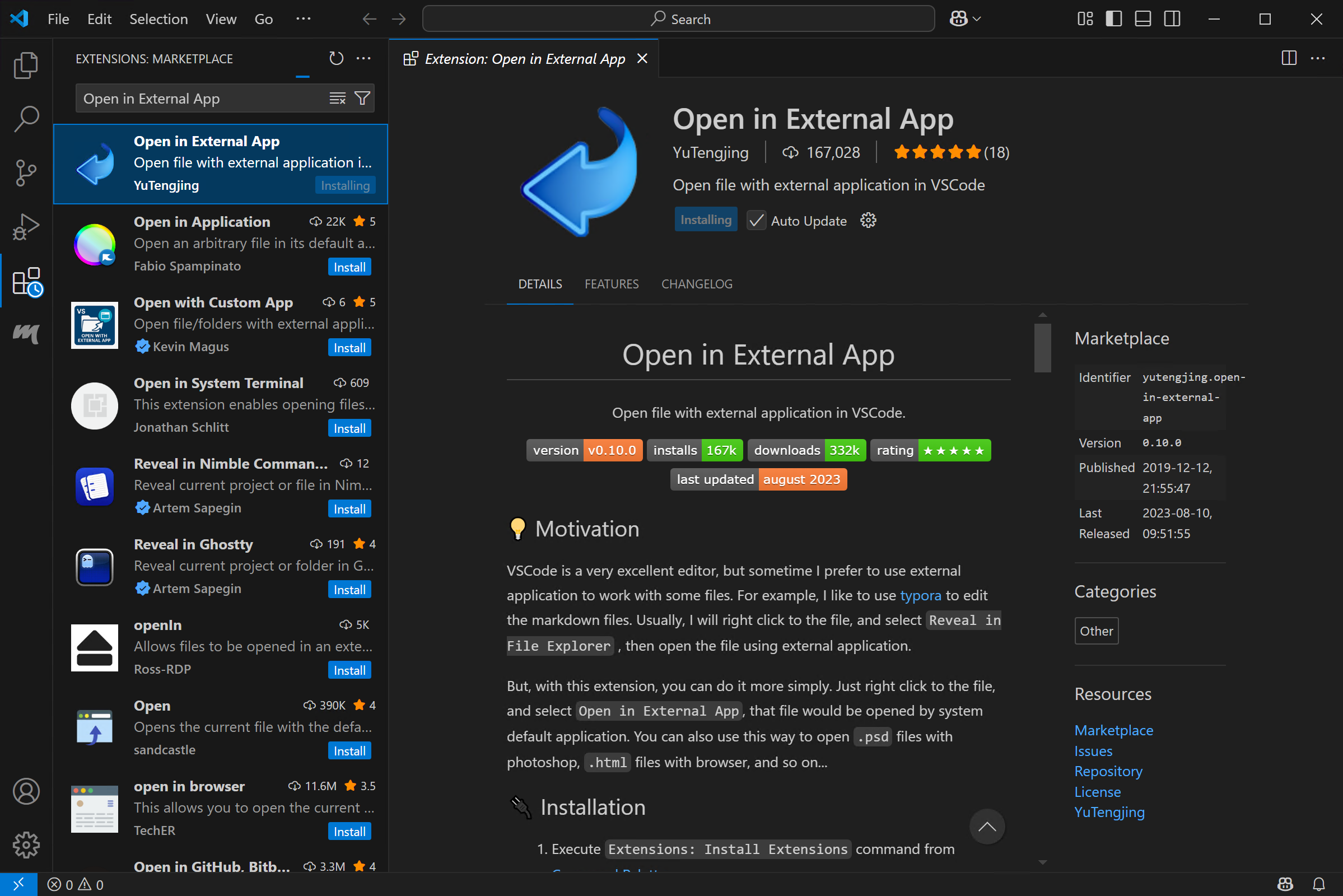
Task: Toggle the bottom panel
Action: [x=1143, y=19]
